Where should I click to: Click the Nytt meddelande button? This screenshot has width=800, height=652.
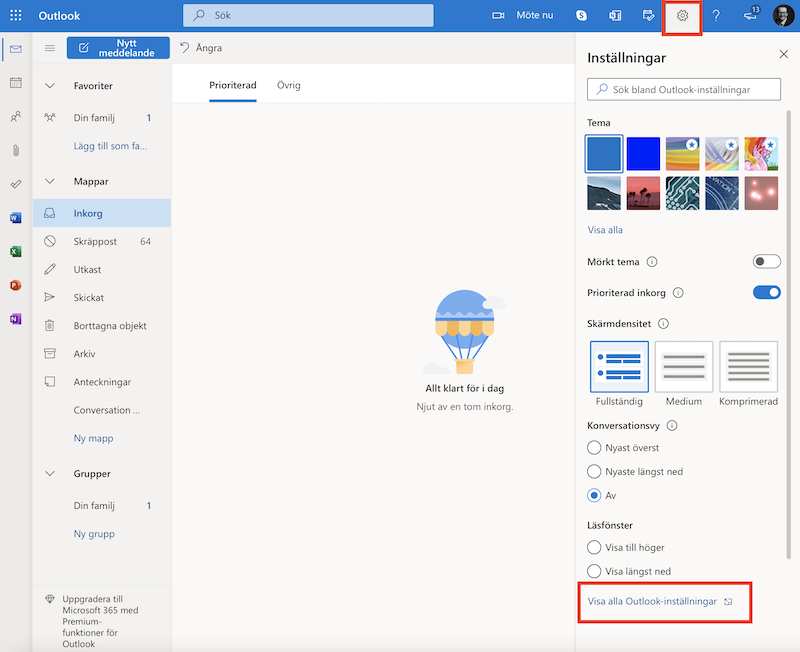coord(117,48)
